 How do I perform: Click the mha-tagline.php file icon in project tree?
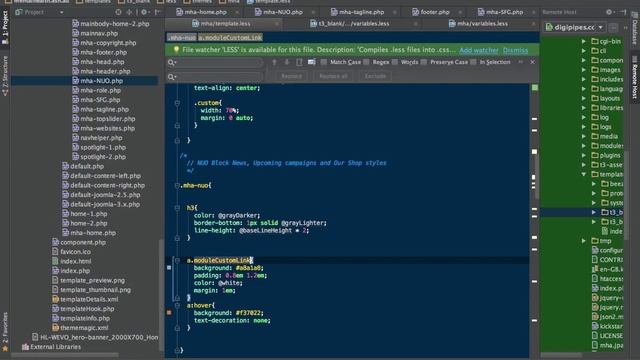tap(76, 109)
